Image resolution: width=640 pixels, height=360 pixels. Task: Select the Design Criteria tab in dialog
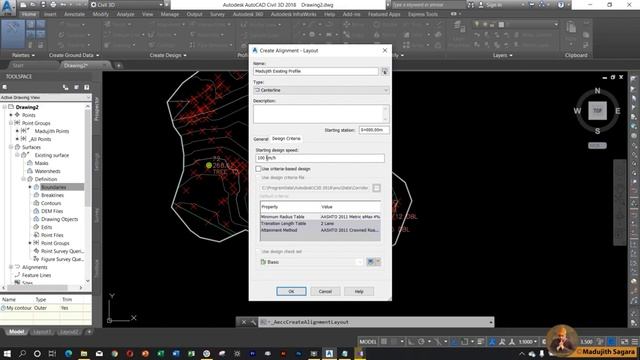click(286, 139)
